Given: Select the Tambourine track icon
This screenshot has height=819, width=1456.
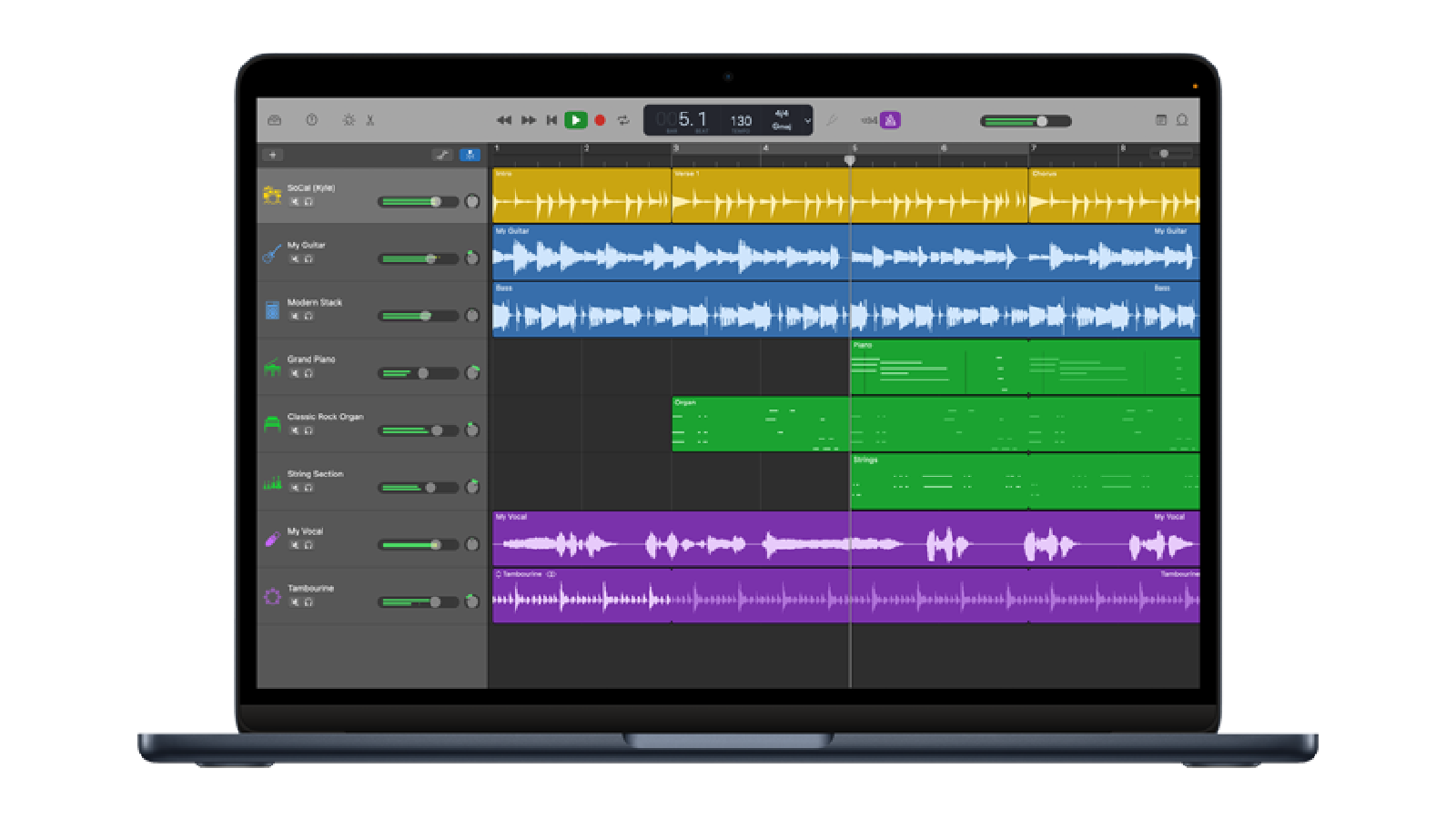Looking at the screenshot, I should (272, 596).
